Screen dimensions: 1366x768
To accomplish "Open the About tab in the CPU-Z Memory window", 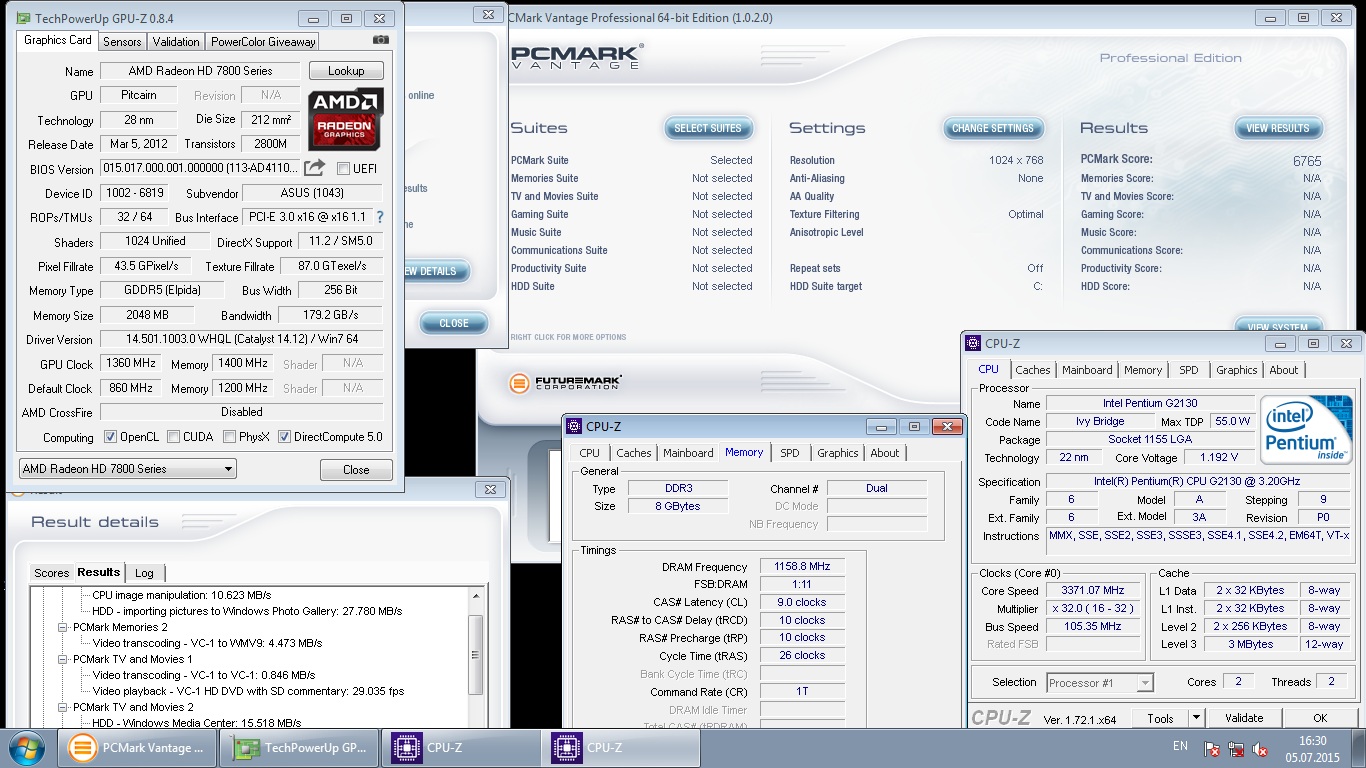I will point(885,453).
